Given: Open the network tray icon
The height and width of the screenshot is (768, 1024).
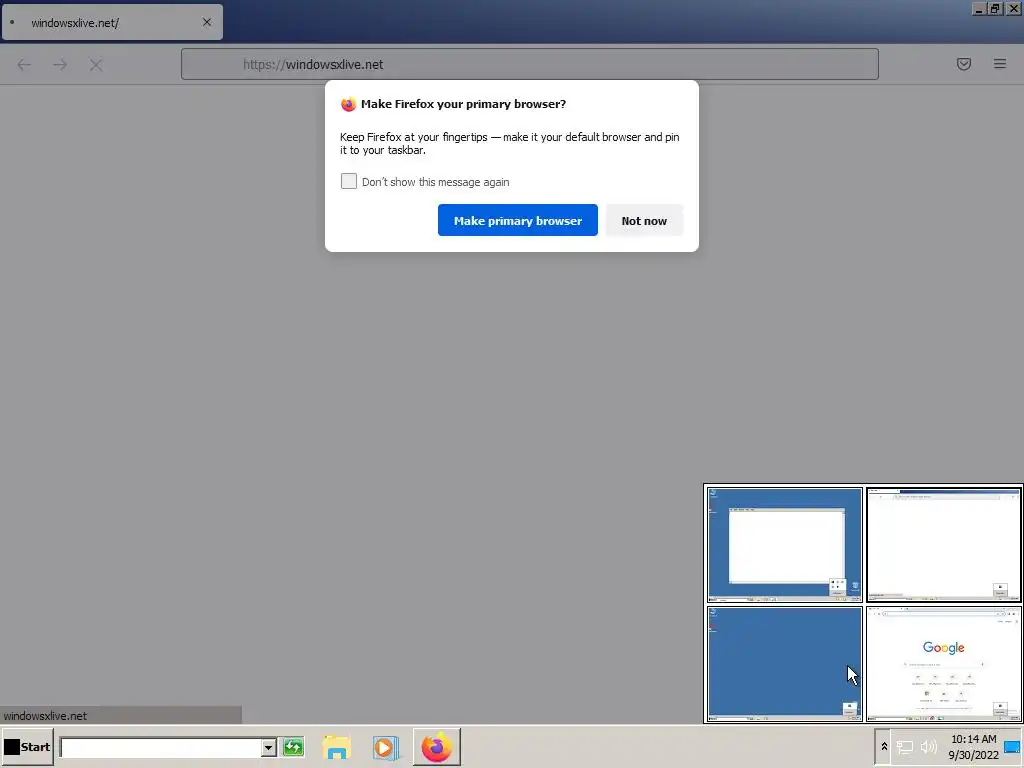Looking at the screenshot, I should click(x=904, y=747).
